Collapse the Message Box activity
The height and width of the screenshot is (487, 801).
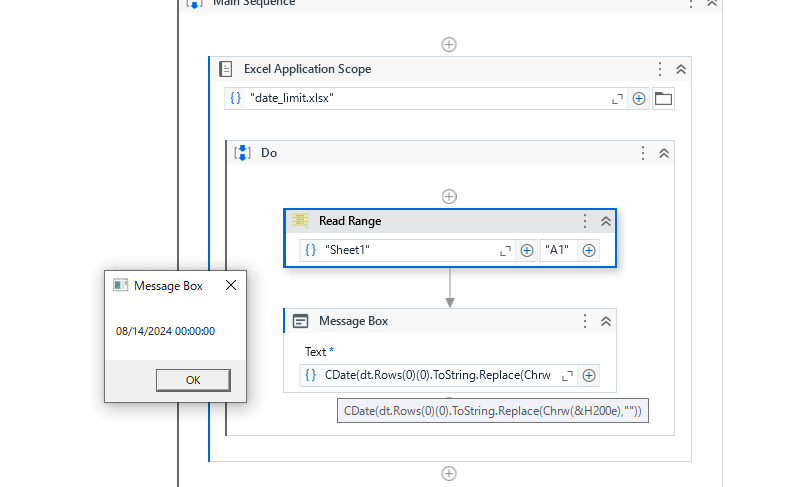tap(606, 321)
